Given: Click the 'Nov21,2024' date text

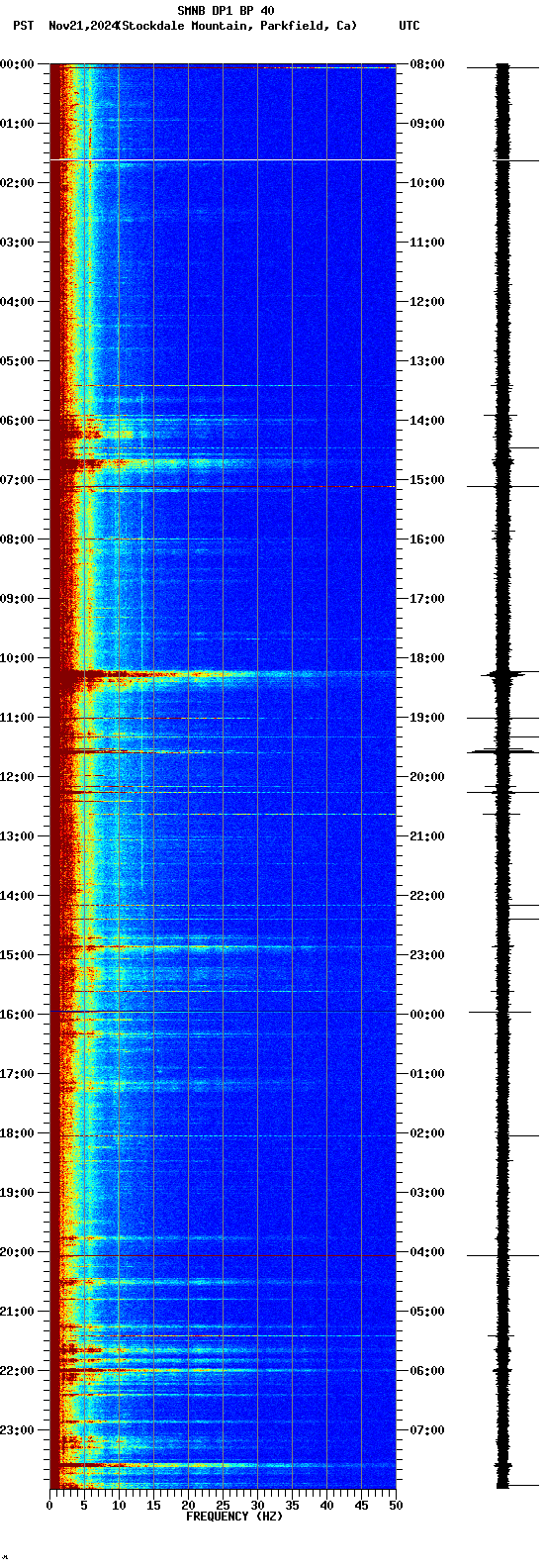Looking at the screenshot, I should tap(82, 26).
